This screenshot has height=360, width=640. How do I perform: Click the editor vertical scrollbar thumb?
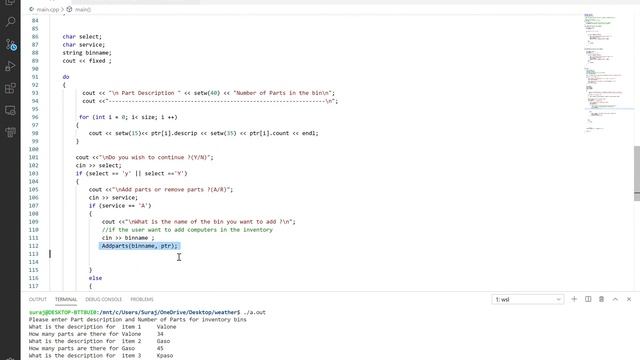point(637,173)
